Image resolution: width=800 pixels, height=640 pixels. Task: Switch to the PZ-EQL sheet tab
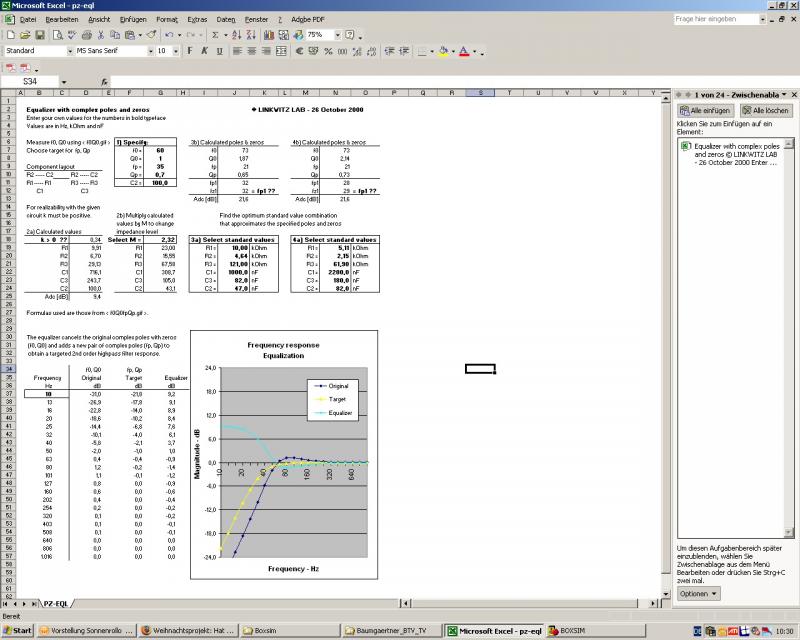point(54,604)
